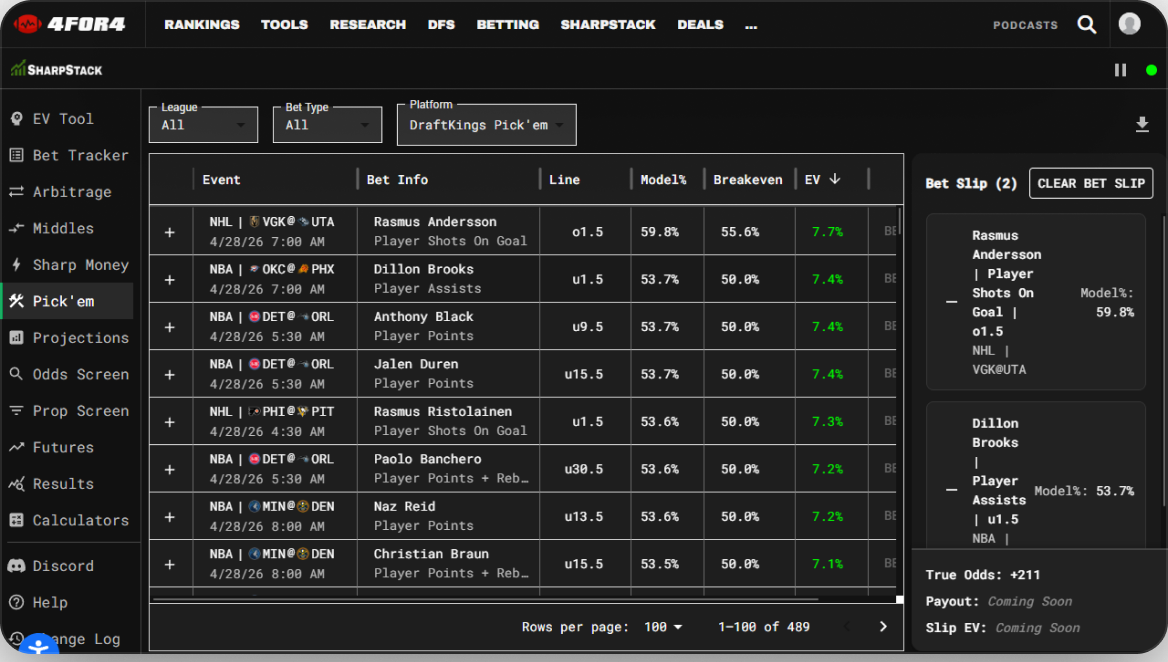This screenshot has width=1168, height=662.
Task: Open Rankings menu
Action: tap(202, 25)
